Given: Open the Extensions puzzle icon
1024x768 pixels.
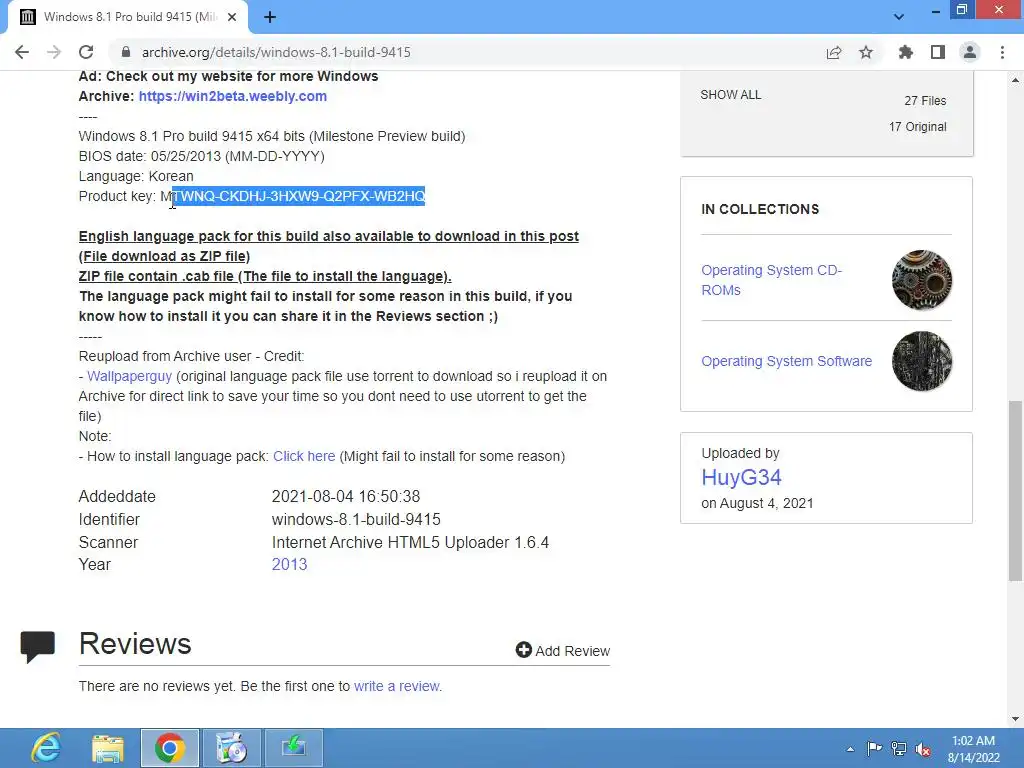Looking at the screenshot, I should point(905,52).
